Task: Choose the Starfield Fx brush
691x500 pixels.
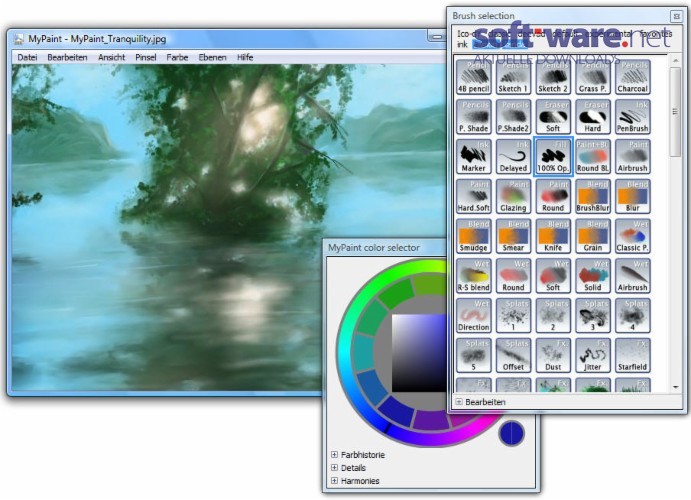Action: 632,355
